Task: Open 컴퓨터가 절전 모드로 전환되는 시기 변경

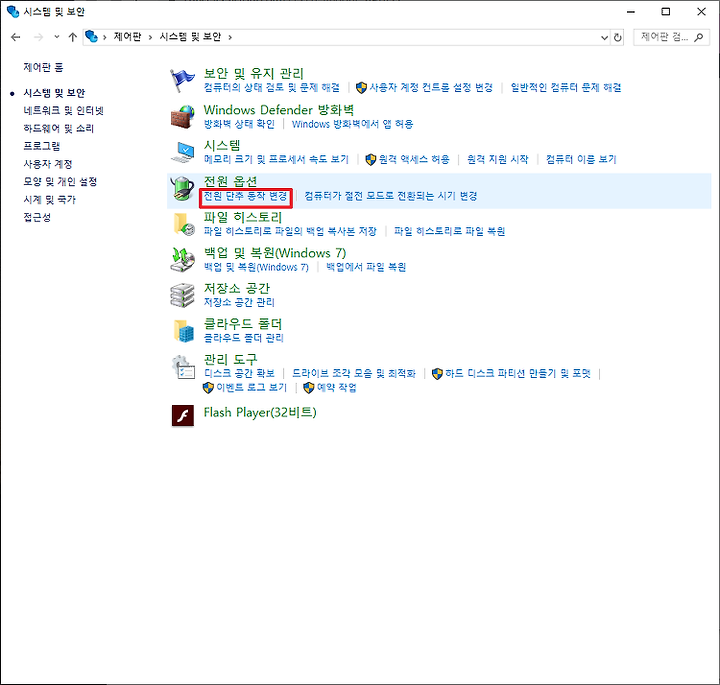Action: tap(390, 196)
